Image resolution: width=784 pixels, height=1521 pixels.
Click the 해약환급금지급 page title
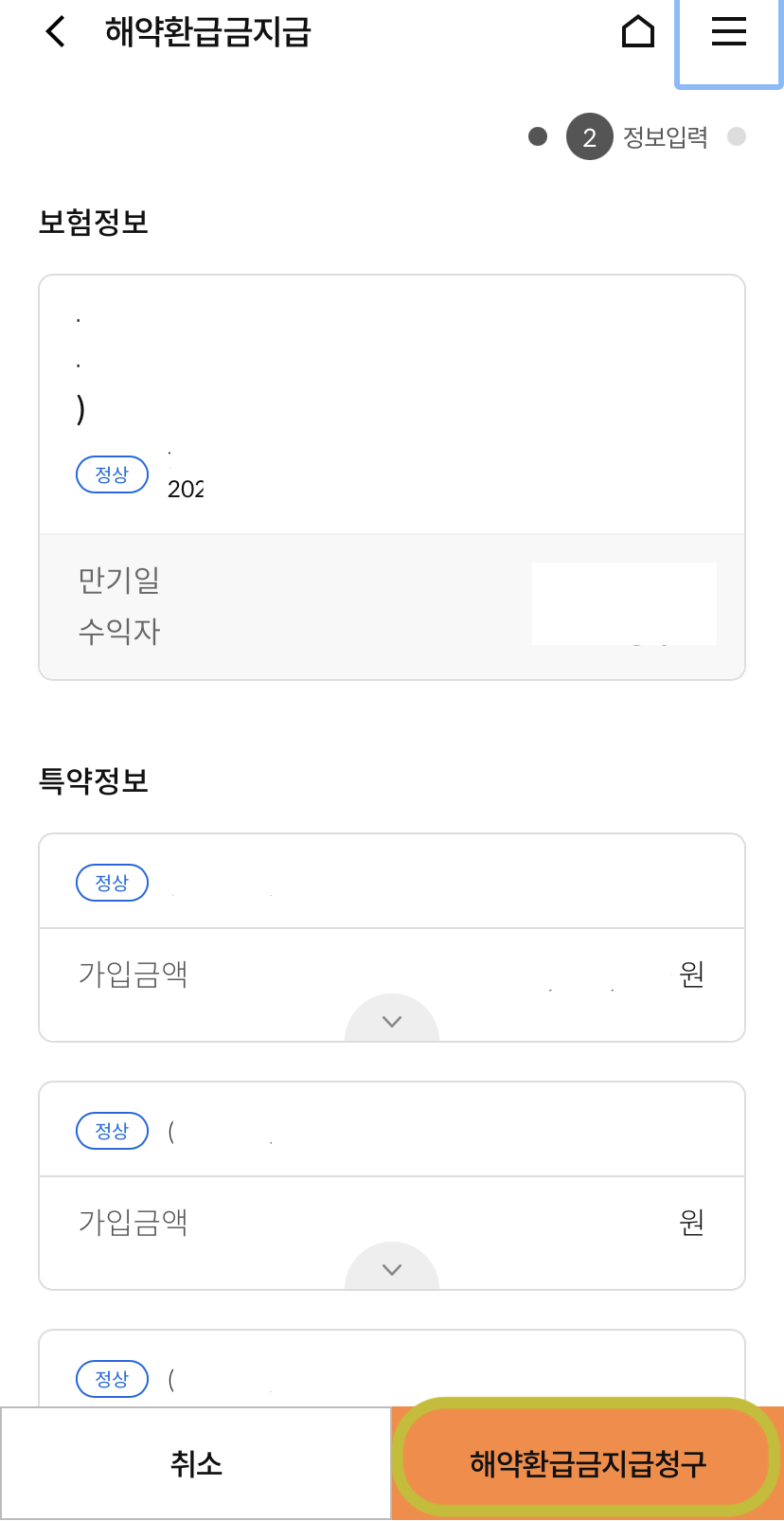(208, 32)
